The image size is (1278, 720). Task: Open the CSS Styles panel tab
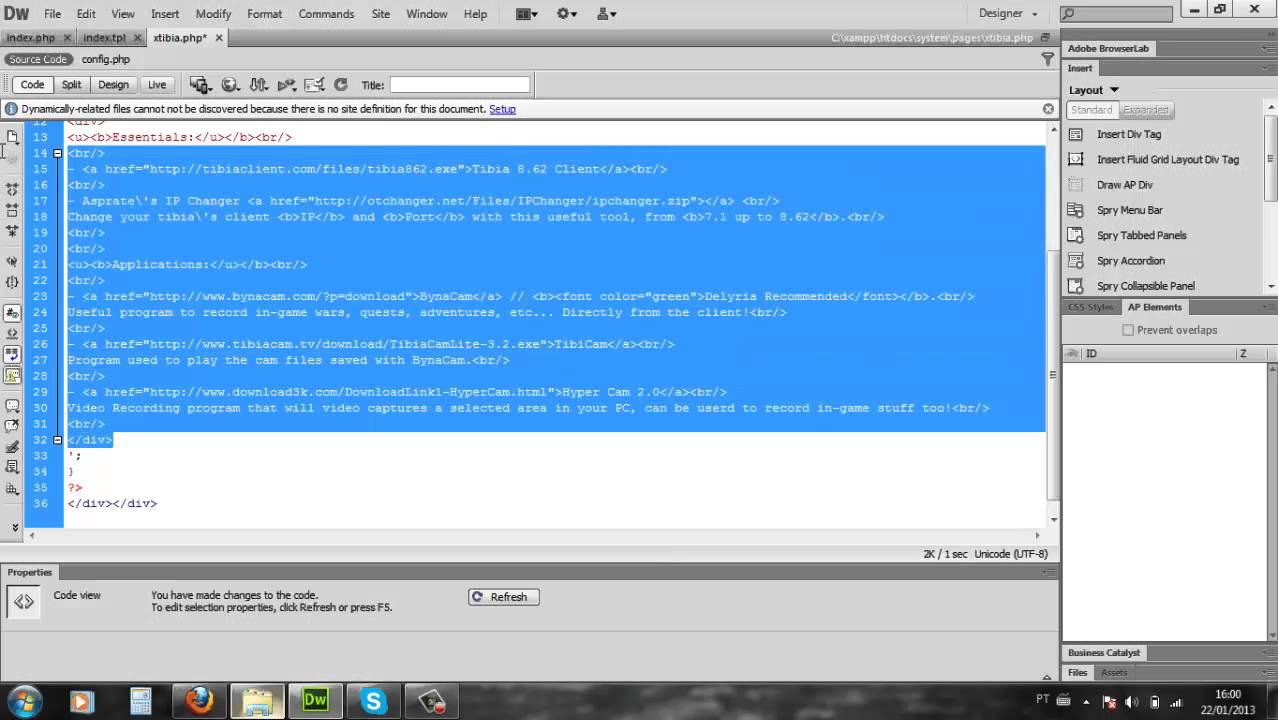coord(1090,307)
